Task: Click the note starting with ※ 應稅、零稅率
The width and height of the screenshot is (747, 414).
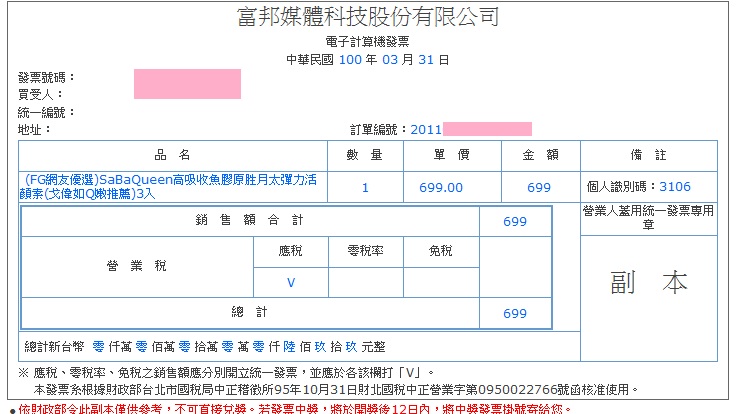Action: click(x=226, y=373)
